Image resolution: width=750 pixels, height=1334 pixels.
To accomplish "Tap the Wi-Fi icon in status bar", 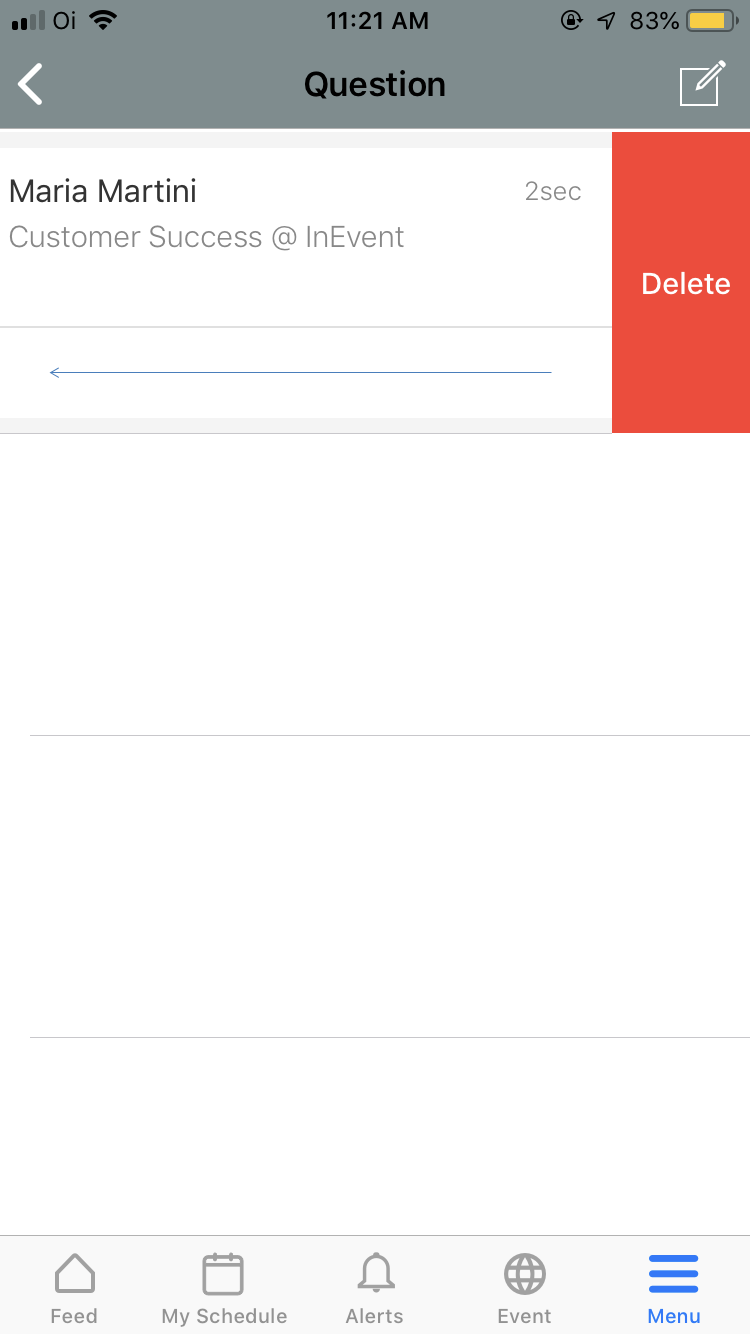I will point(102,20).
